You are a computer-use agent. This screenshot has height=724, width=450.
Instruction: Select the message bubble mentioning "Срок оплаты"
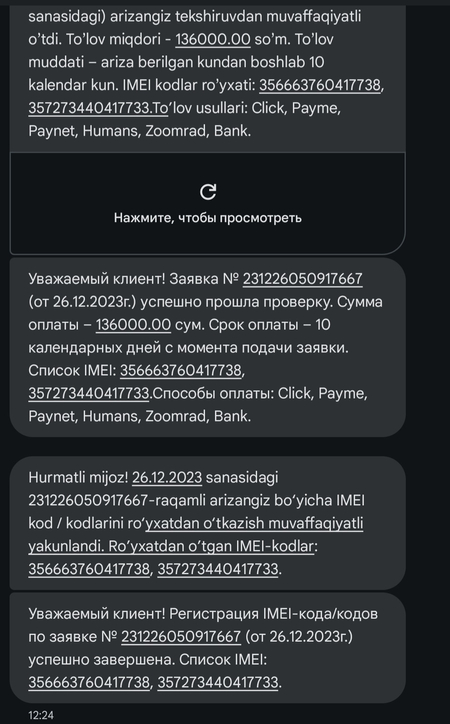click(x=208, y=347)
